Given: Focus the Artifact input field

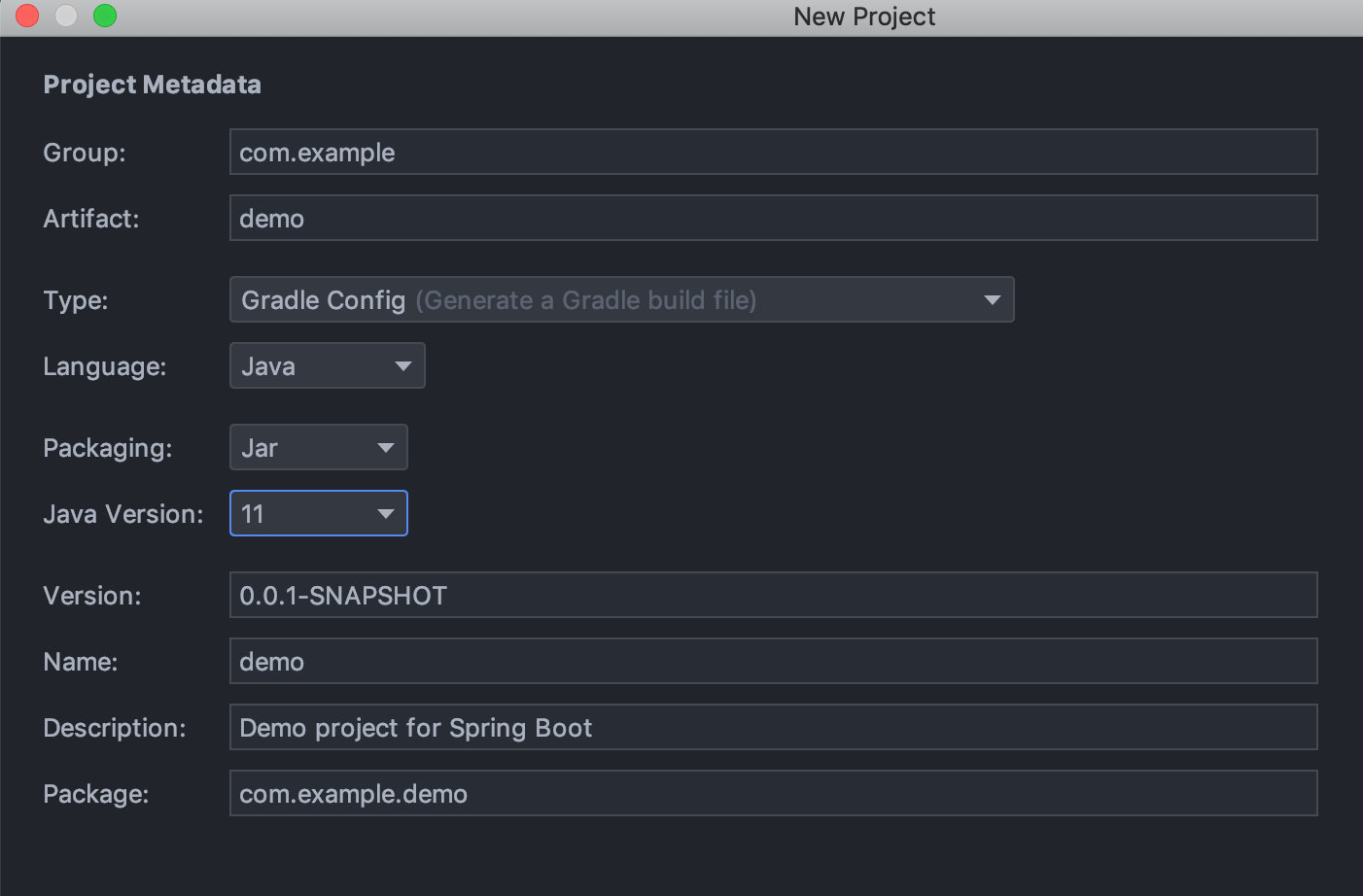Looking at the screenshot, I should [773, 219].
